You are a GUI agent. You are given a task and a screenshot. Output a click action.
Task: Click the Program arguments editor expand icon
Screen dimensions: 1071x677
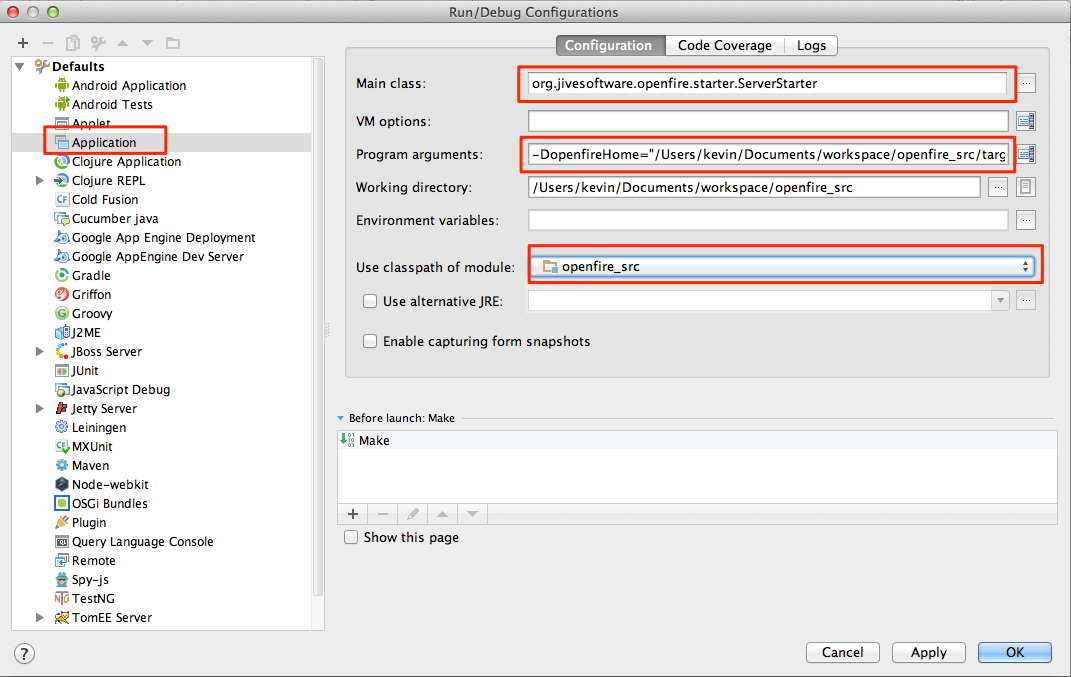coord(1025,156)
